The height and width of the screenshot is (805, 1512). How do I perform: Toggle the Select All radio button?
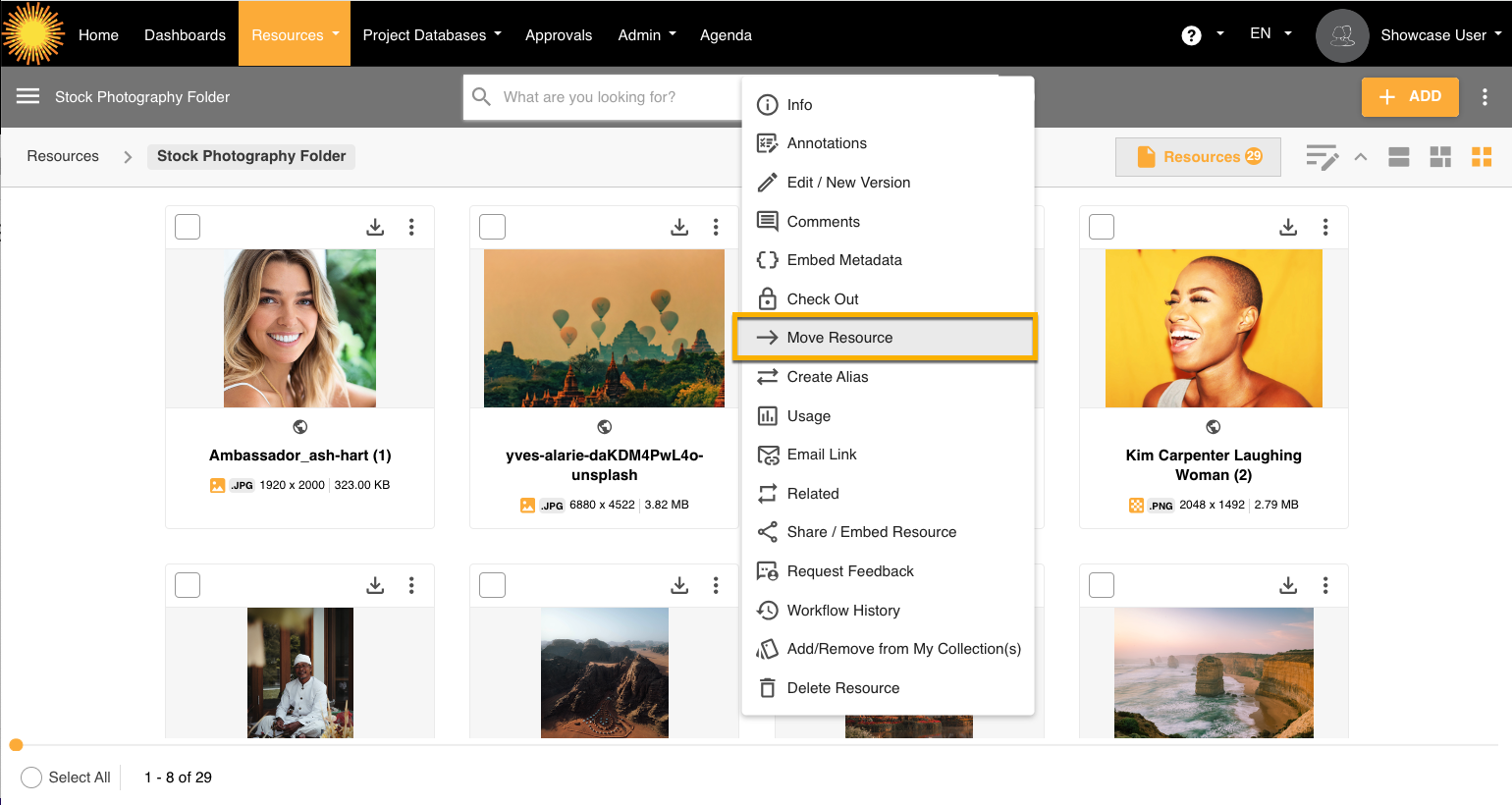coord(31,778)
